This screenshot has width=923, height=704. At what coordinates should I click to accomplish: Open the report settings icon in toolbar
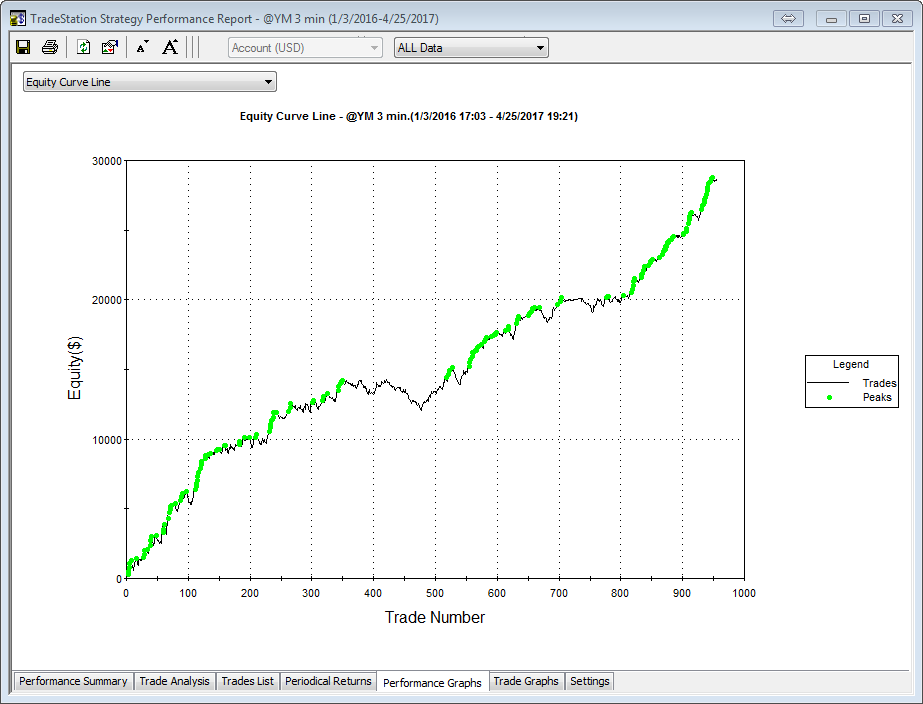(x=110, y=47)
